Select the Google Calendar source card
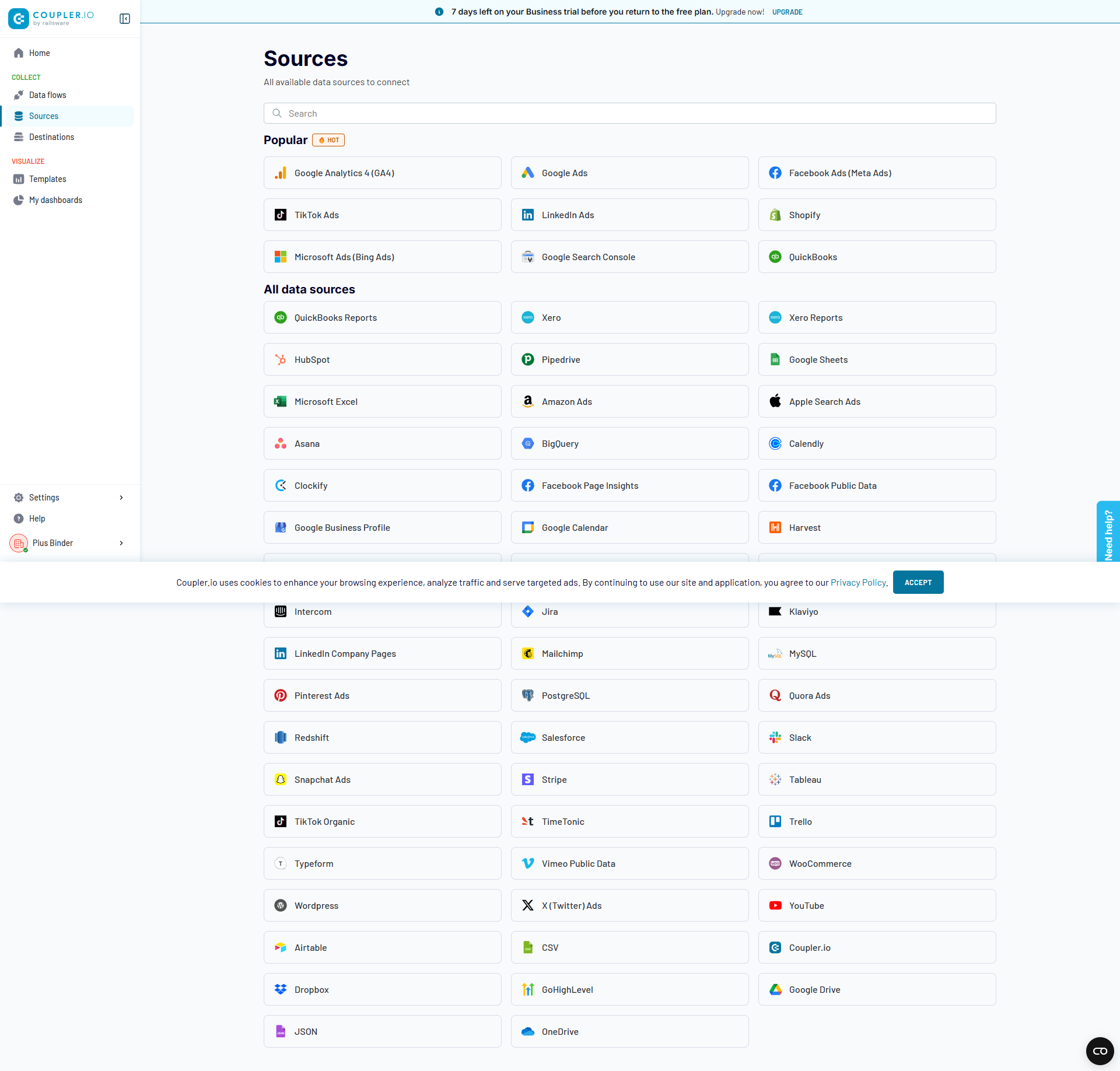Viewport: 1120px width, 1071px height. (x=629, y=528)
